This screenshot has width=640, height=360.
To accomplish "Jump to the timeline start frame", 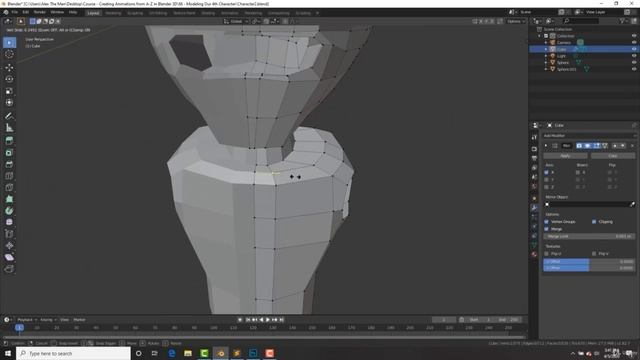I will 248,320.
